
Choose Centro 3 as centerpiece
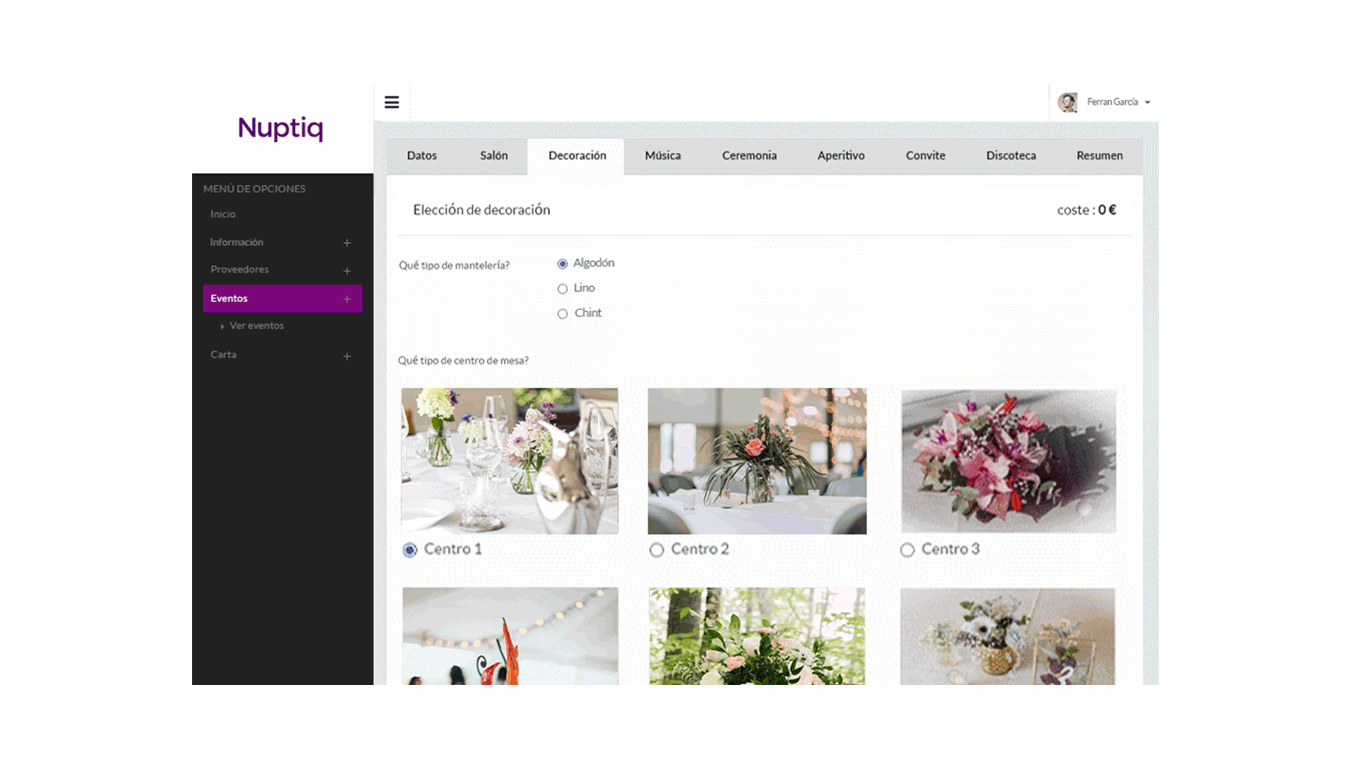tap(907, 550)
